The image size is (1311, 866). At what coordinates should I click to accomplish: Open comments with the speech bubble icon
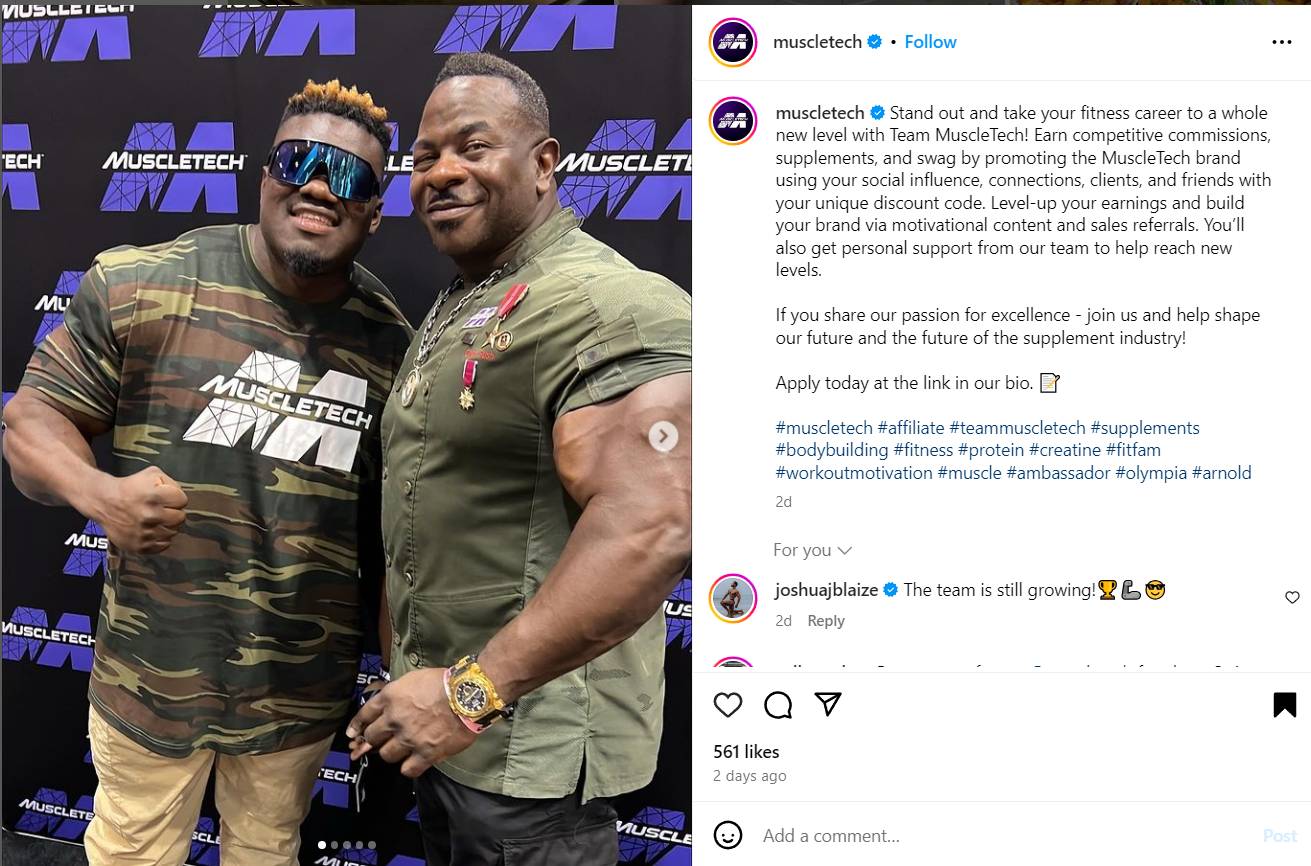778,705
